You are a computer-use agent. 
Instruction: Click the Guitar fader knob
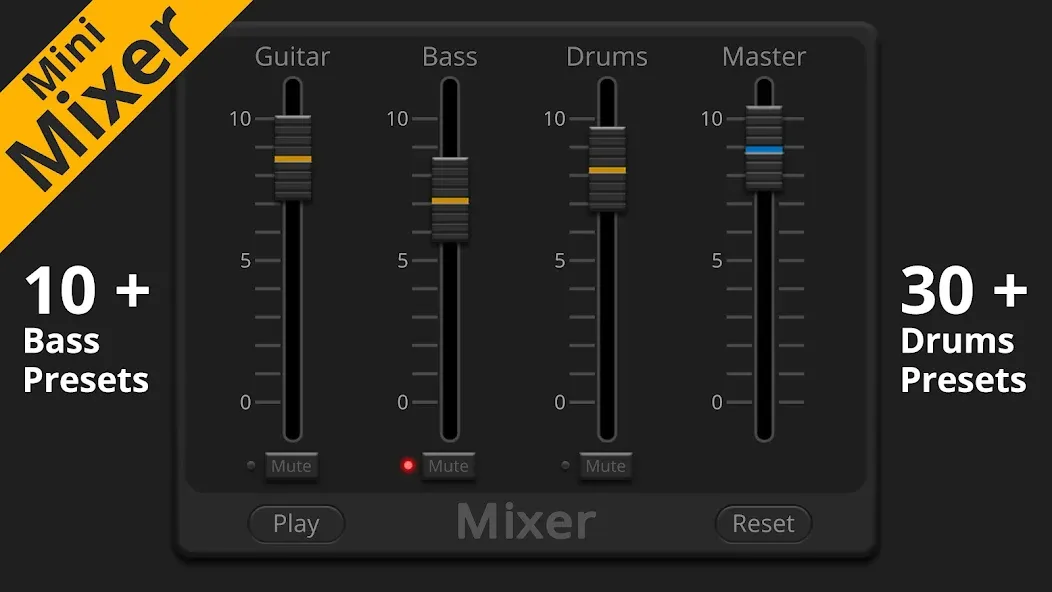click(293, 158)
